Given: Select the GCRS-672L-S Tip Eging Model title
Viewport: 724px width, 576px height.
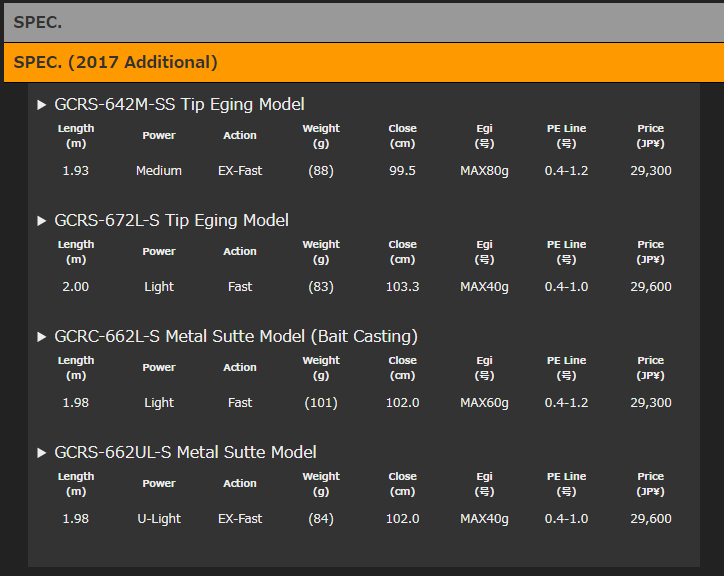Looking at the screenshot, I should (x=171, y=220).
